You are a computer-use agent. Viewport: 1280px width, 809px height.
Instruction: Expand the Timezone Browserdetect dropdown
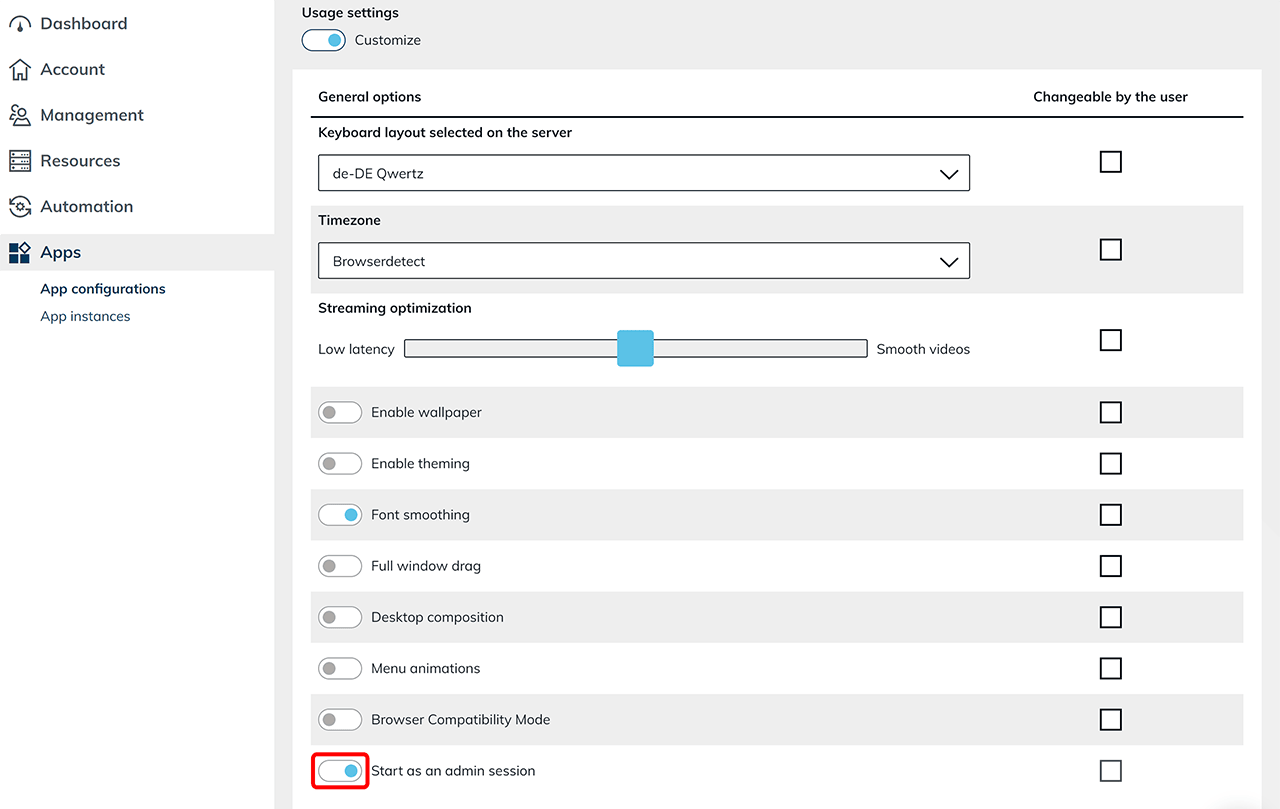643,262
